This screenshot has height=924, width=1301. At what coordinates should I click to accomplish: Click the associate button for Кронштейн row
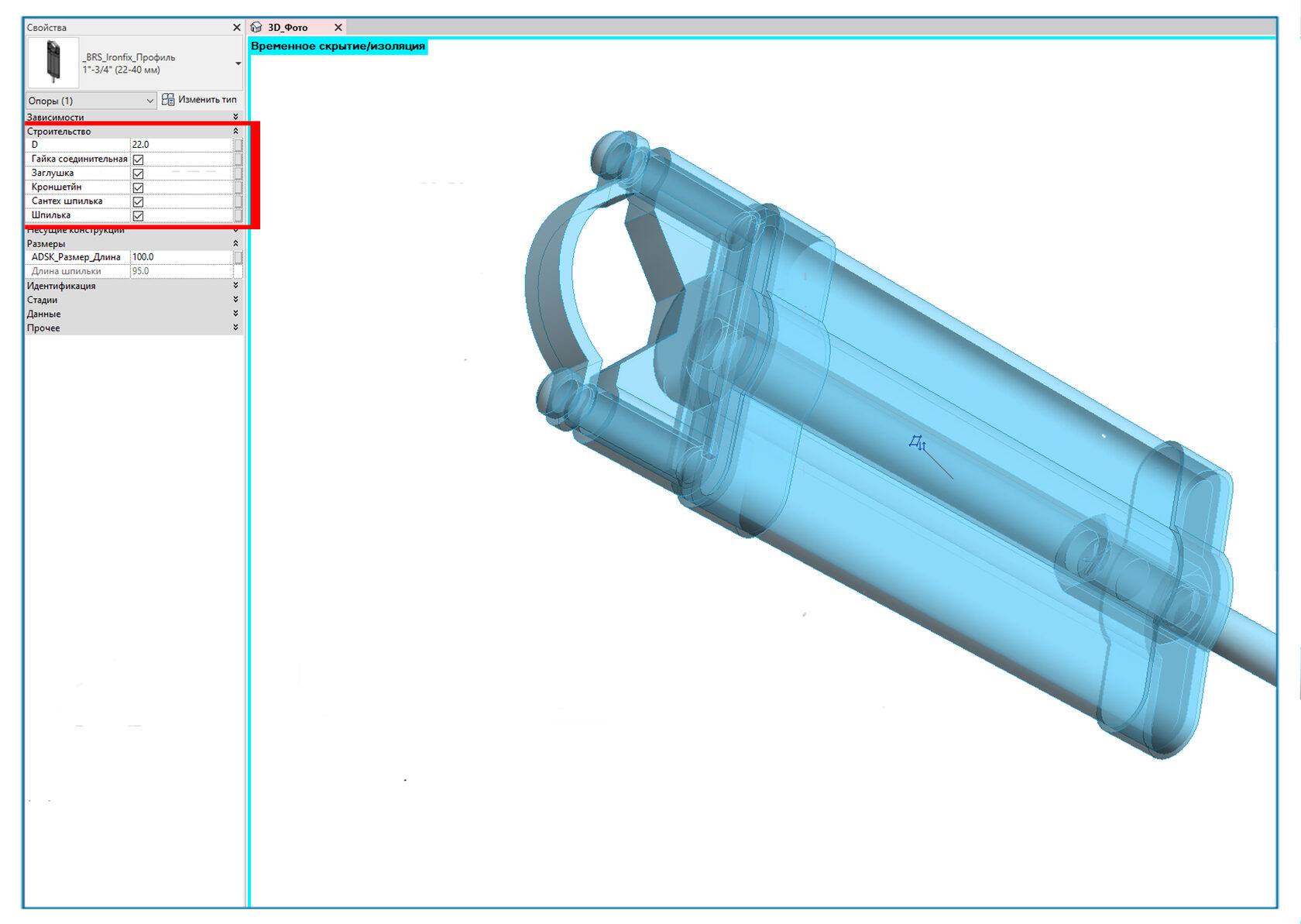pos(238,187)
